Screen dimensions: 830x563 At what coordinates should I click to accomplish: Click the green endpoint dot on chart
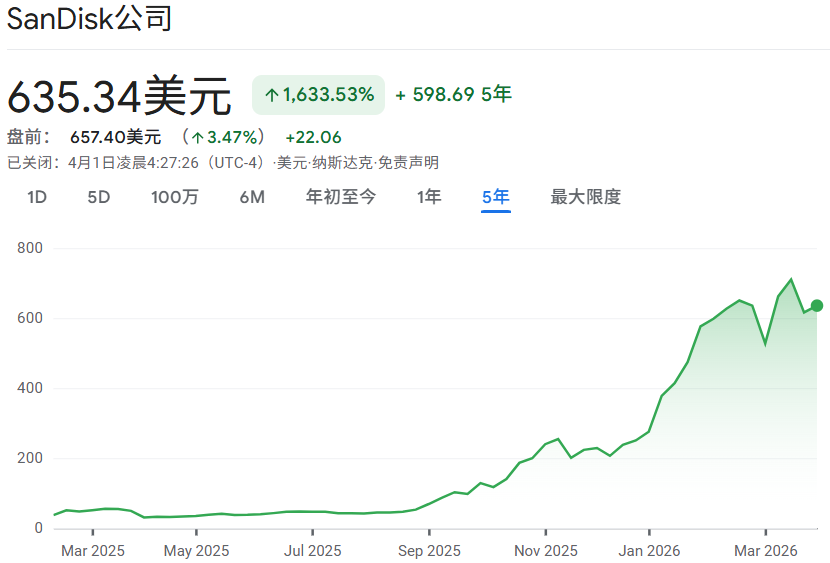(x=817, y=305)
